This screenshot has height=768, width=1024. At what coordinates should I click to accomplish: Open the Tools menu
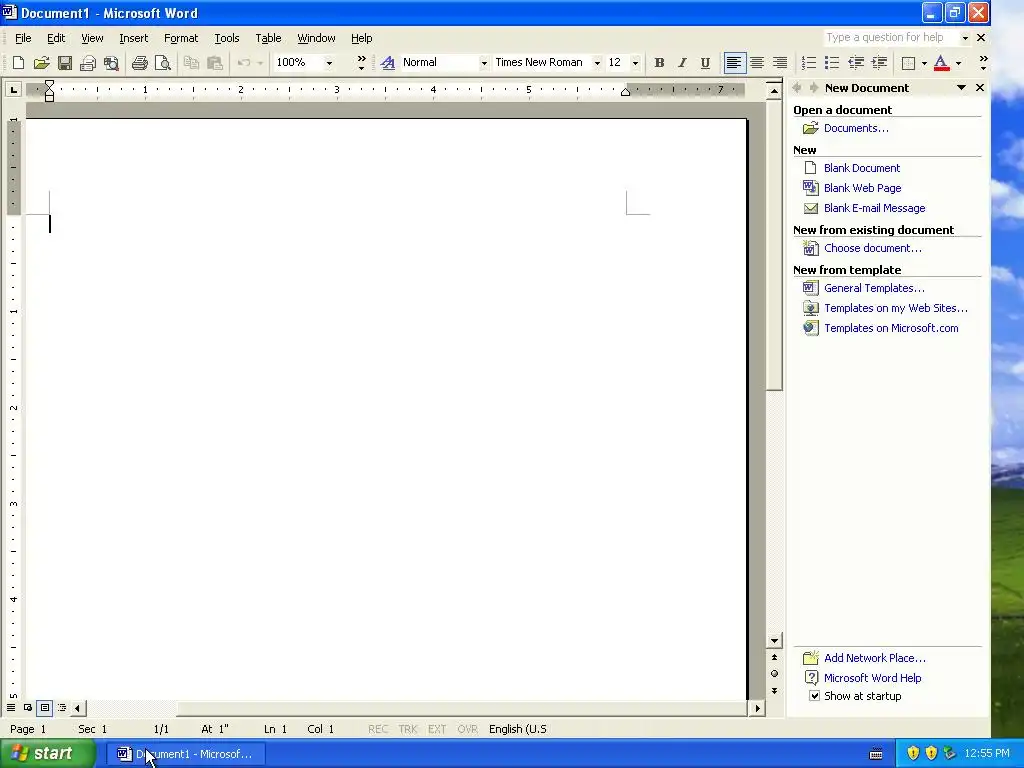(x=227, y=38)
